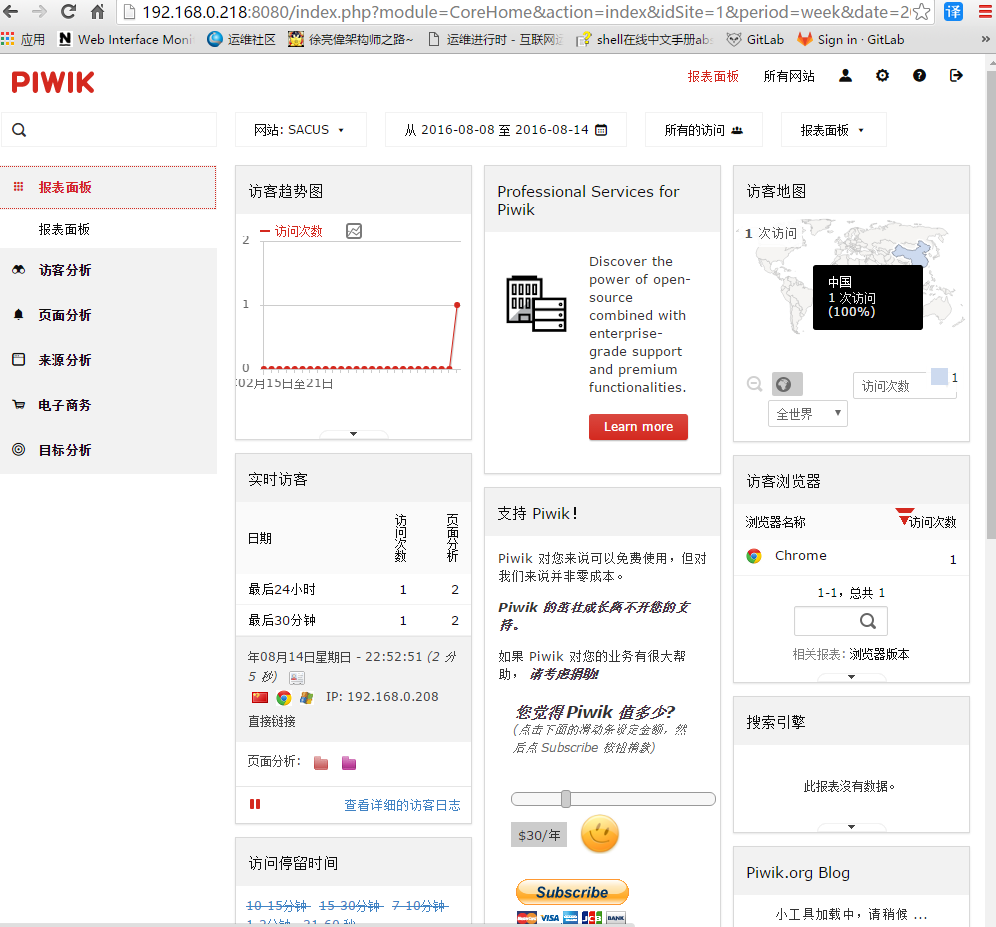Viewport: 996px width, 927px height.
Task: Open 来源分析 in the sidebar menu
Action: [108, 360]
